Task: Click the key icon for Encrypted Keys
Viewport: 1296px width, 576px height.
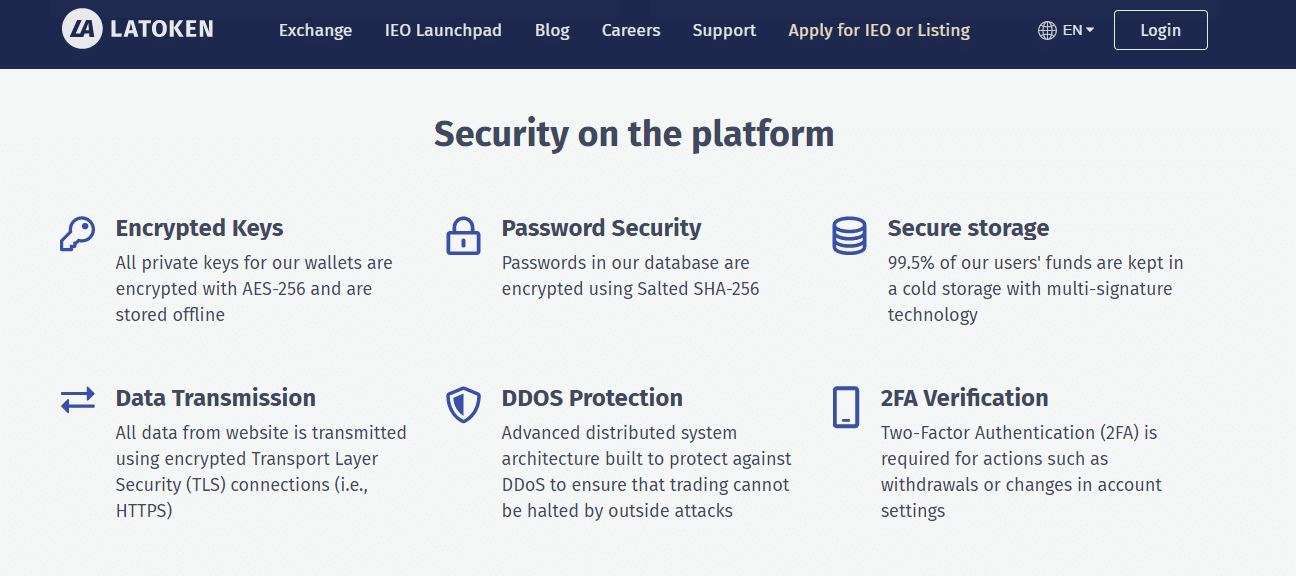Action: (x=77, y=234)
